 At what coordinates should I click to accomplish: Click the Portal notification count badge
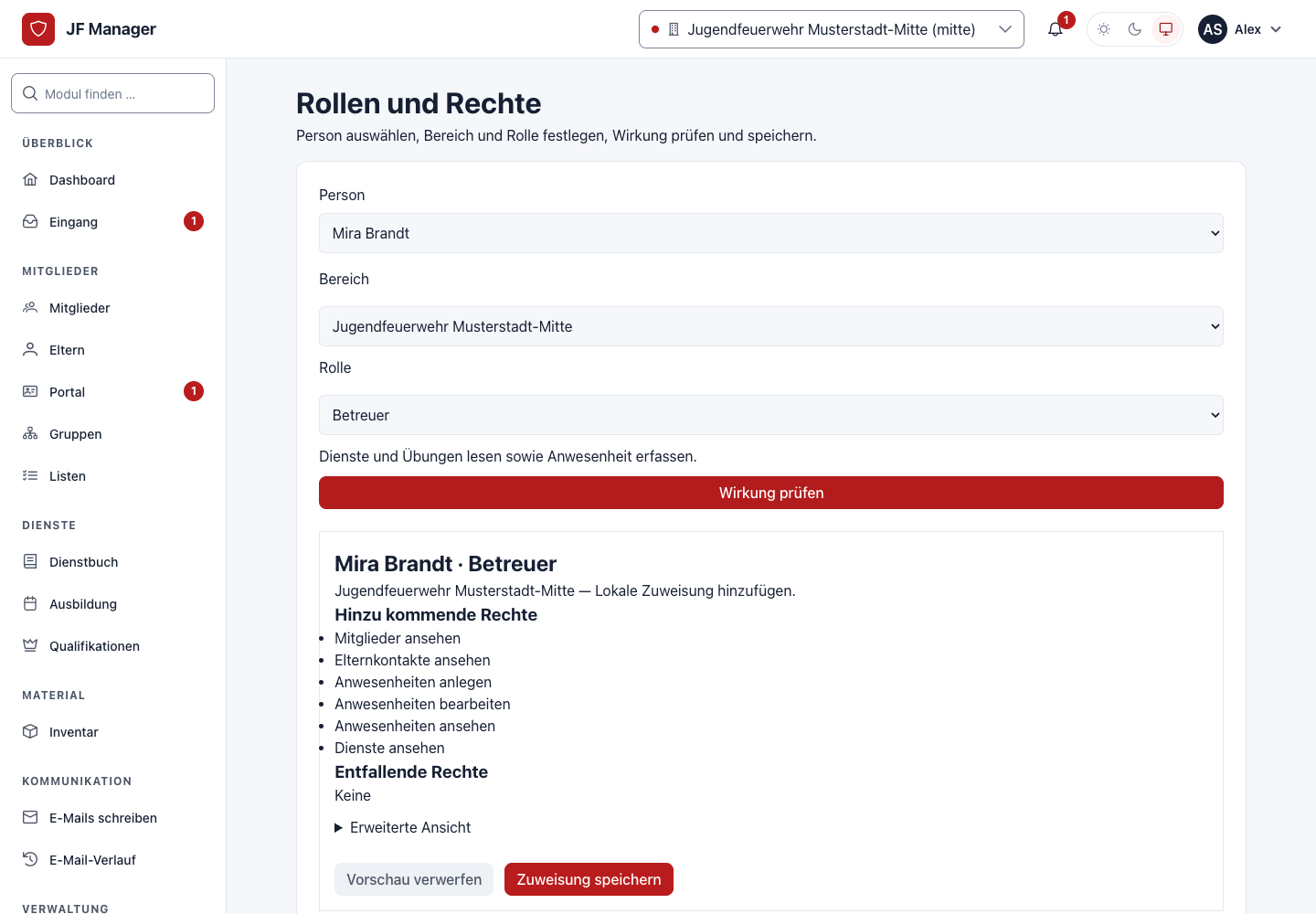(194, 391)
